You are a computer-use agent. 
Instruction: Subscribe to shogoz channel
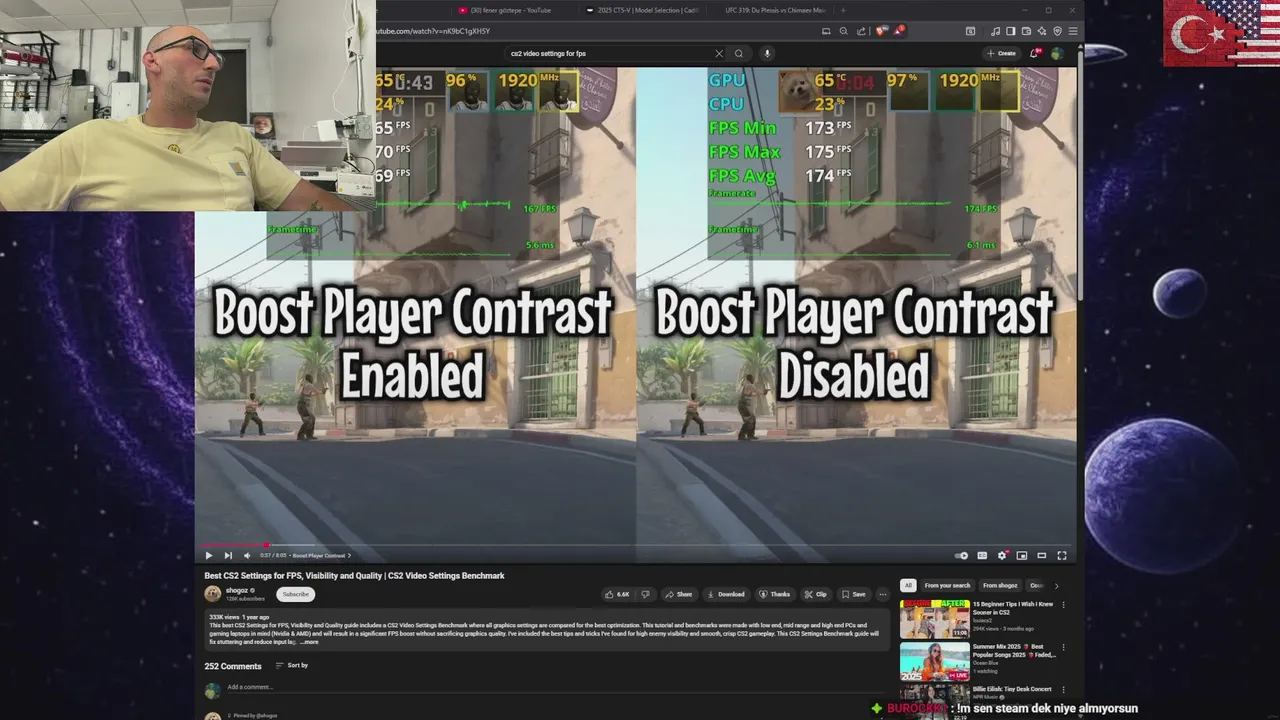pyautogui.click(x=295, y=594)
